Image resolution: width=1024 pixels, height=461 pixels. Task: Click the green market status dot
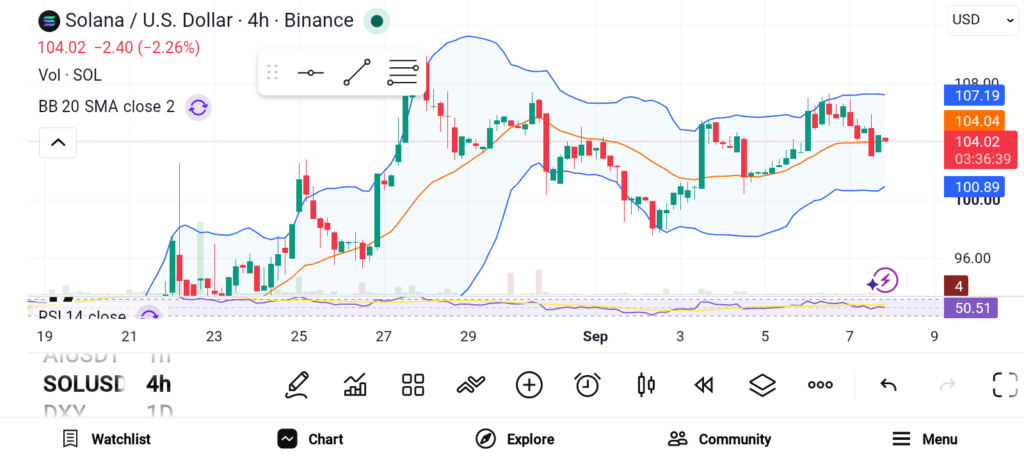click(377, 21)
